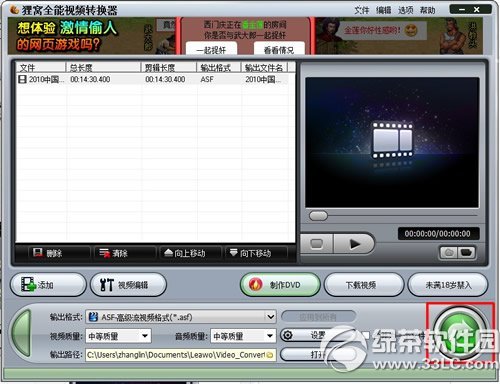Click the 狸窝 app logo icon
500x384 pixels.
click(14, 10)
